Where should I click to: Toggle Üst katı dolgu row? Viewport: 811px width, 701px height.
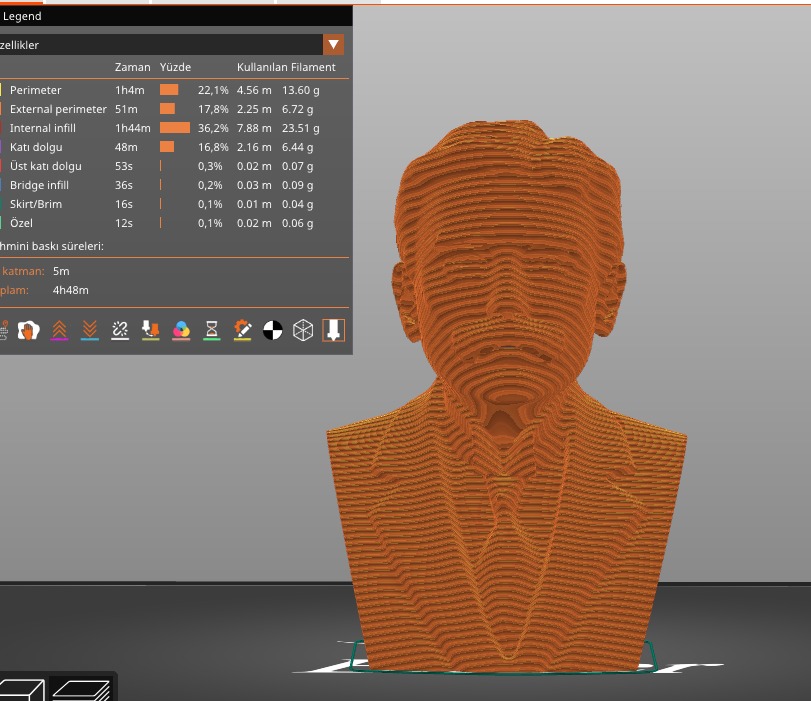click(x=174, y=166)
